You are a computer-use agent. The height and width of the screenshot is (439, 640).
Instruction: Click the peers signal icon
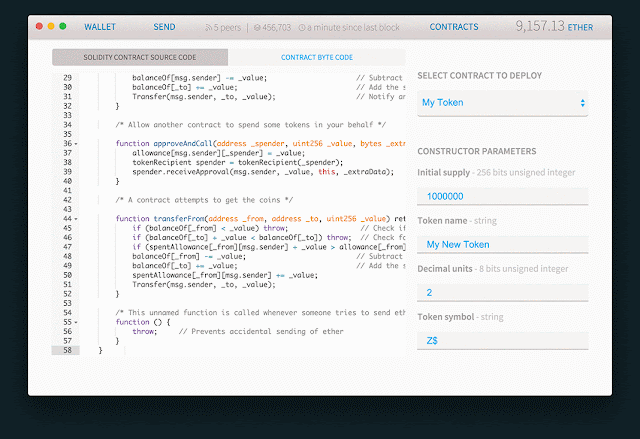(208, 28)
